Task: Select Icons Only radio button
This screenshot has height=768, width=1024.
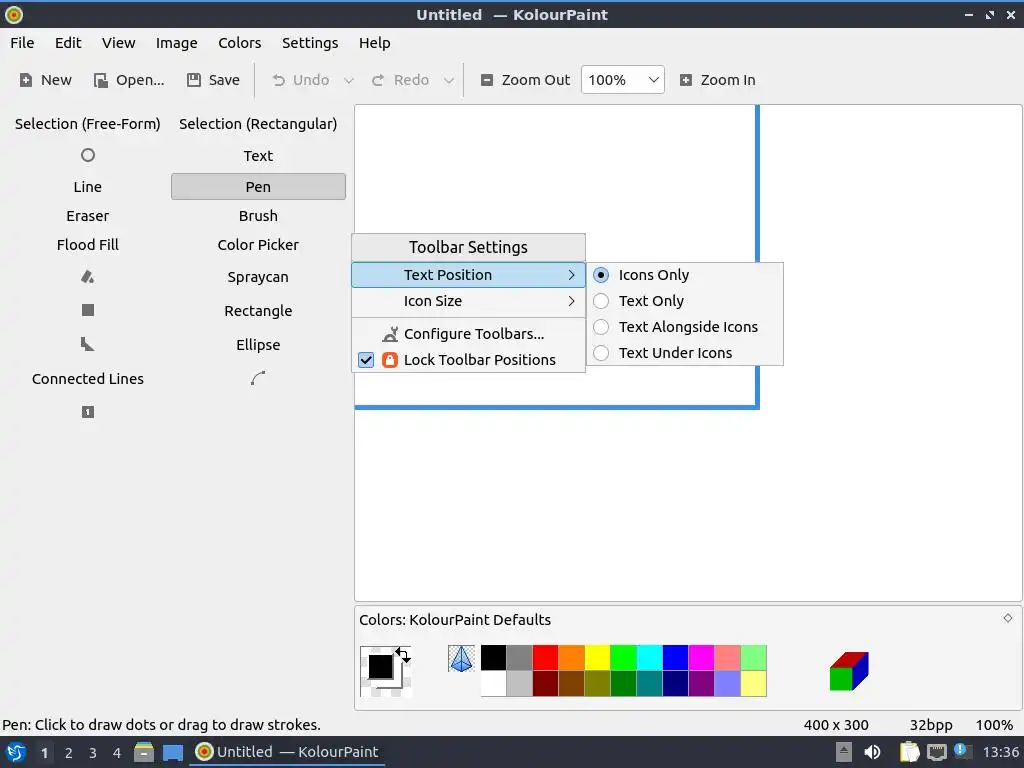Action: point(601,275)
